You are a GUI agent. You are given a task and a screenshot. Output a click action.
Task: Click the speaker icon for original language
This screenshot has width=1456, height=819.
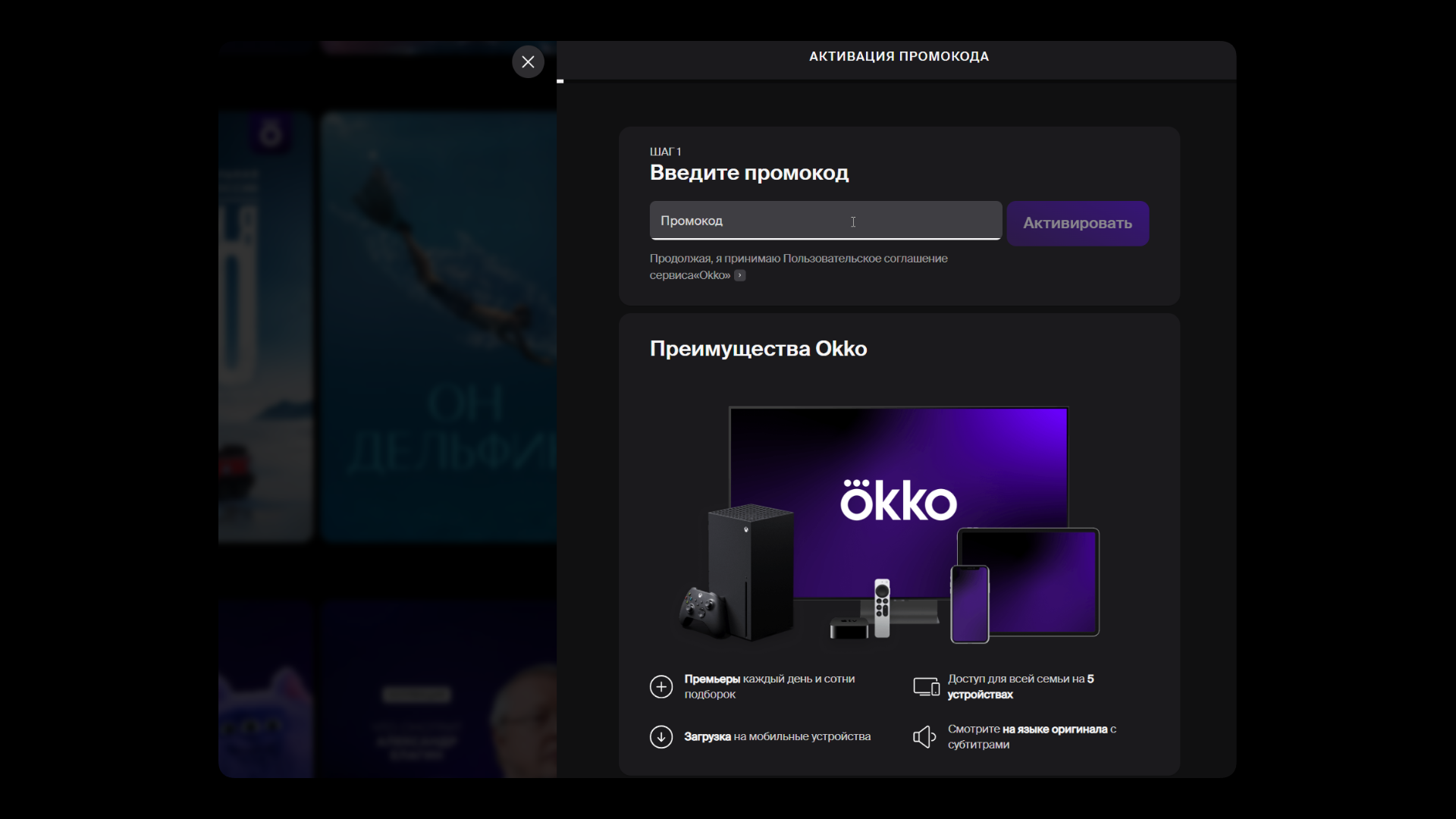coord(924,736)
